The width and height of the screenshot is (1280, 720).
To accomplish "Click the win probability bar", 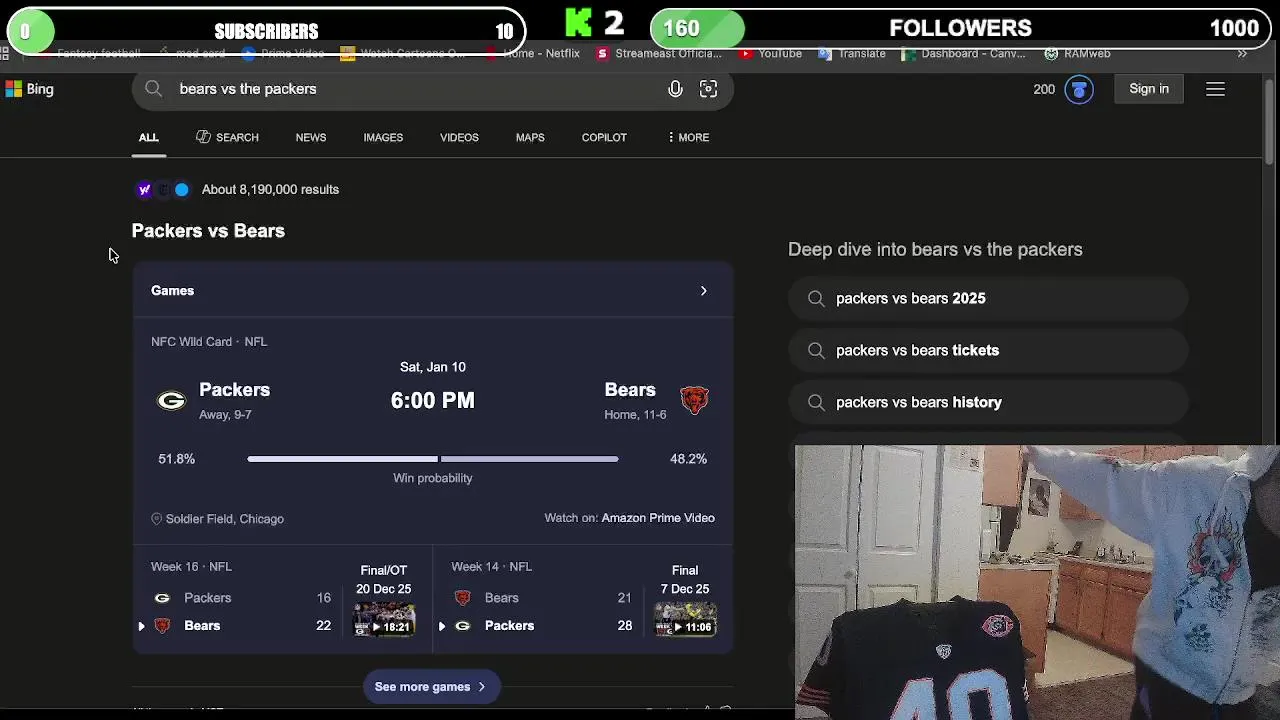I will click(433, 459).
